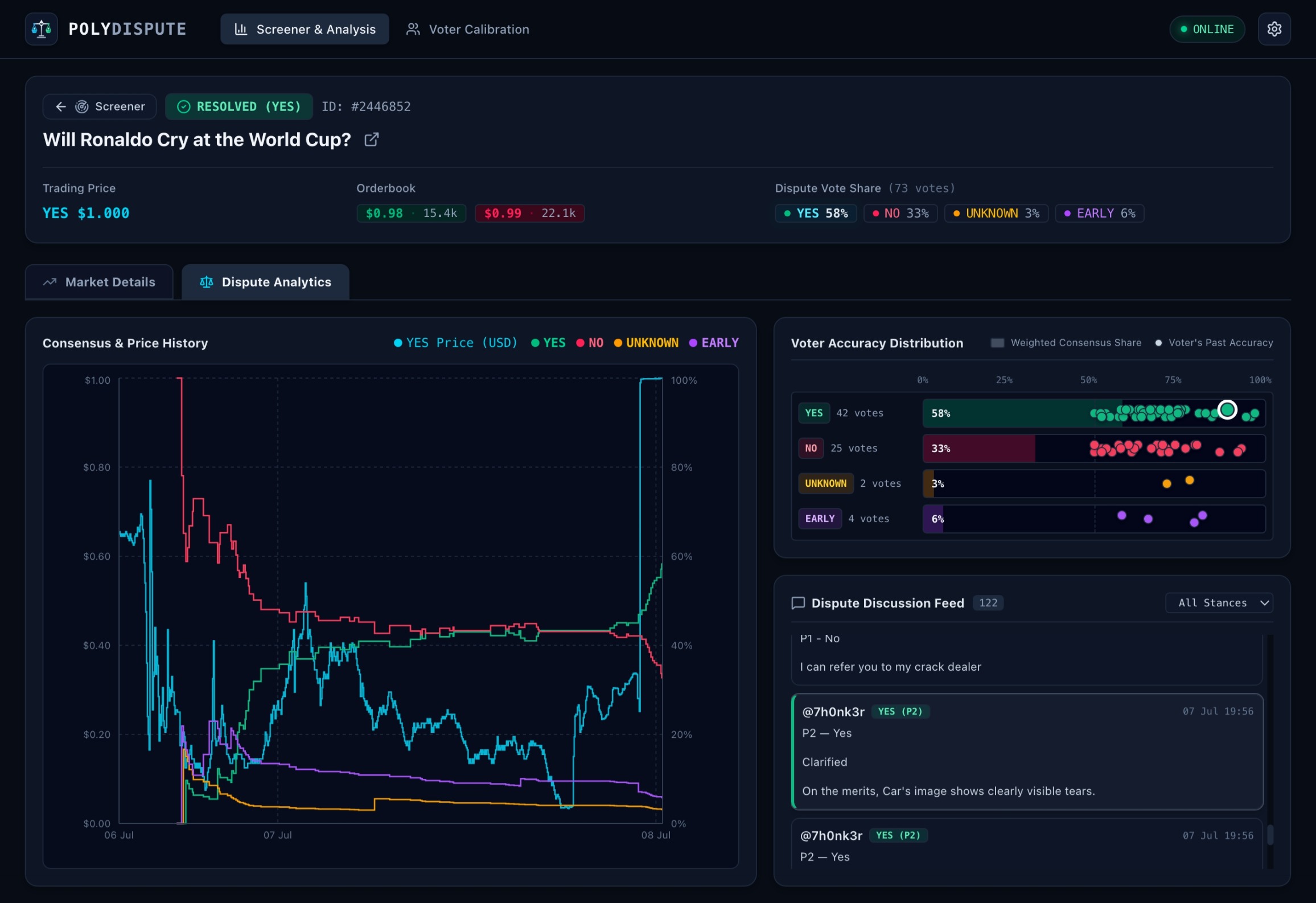Click the back arrow in the Screener button
This screenshot has width=1316, height=903.
(x=61, y=106)
